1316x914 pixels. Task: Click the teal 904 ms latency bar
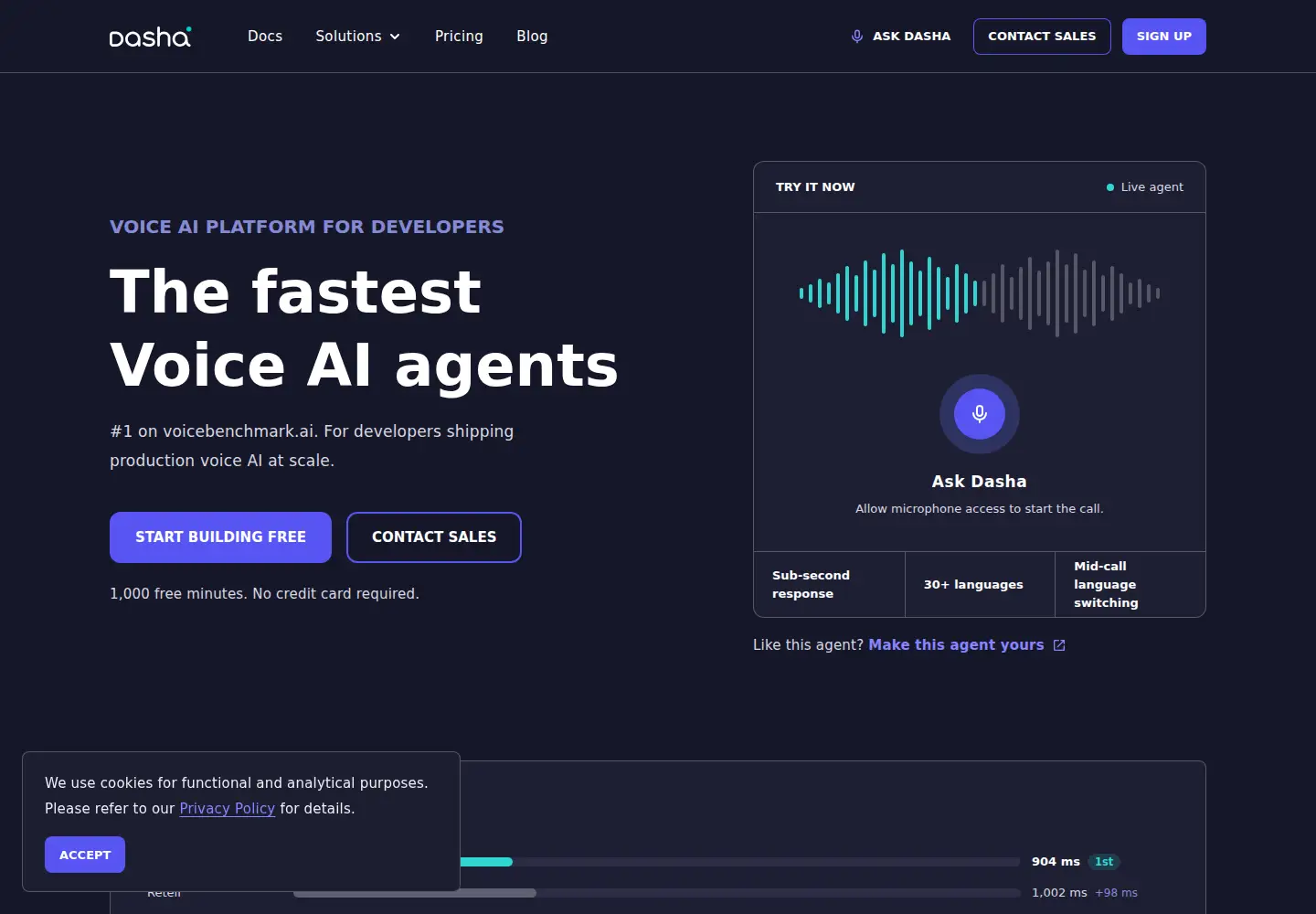486,862
